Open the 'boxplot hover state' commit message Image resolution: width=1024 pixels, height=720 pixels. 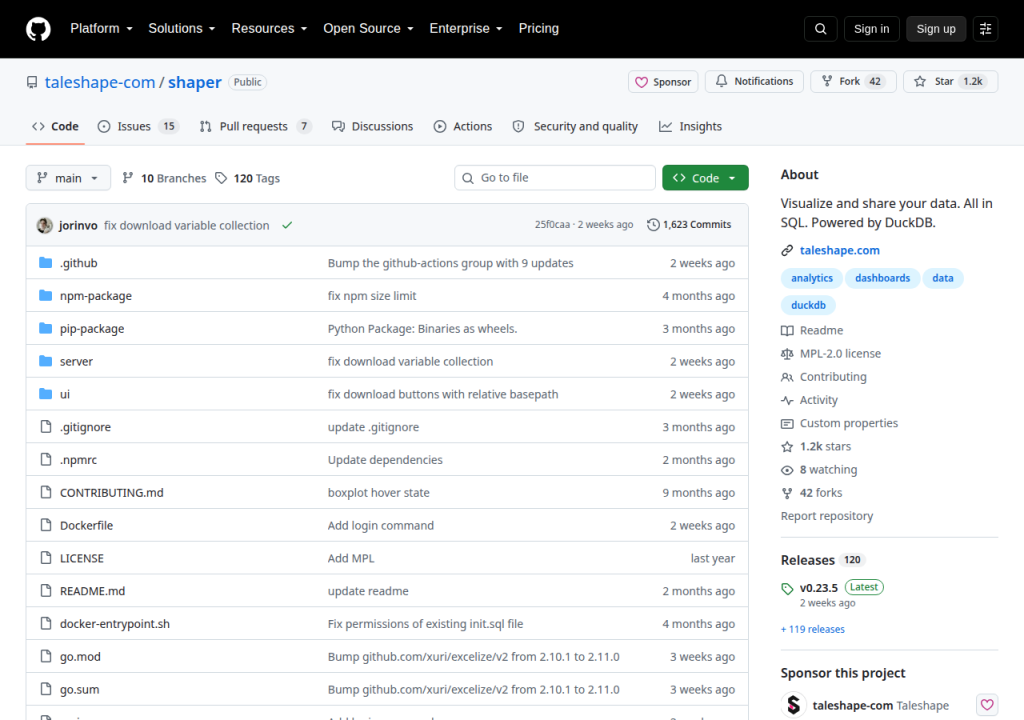pos(379,493)
